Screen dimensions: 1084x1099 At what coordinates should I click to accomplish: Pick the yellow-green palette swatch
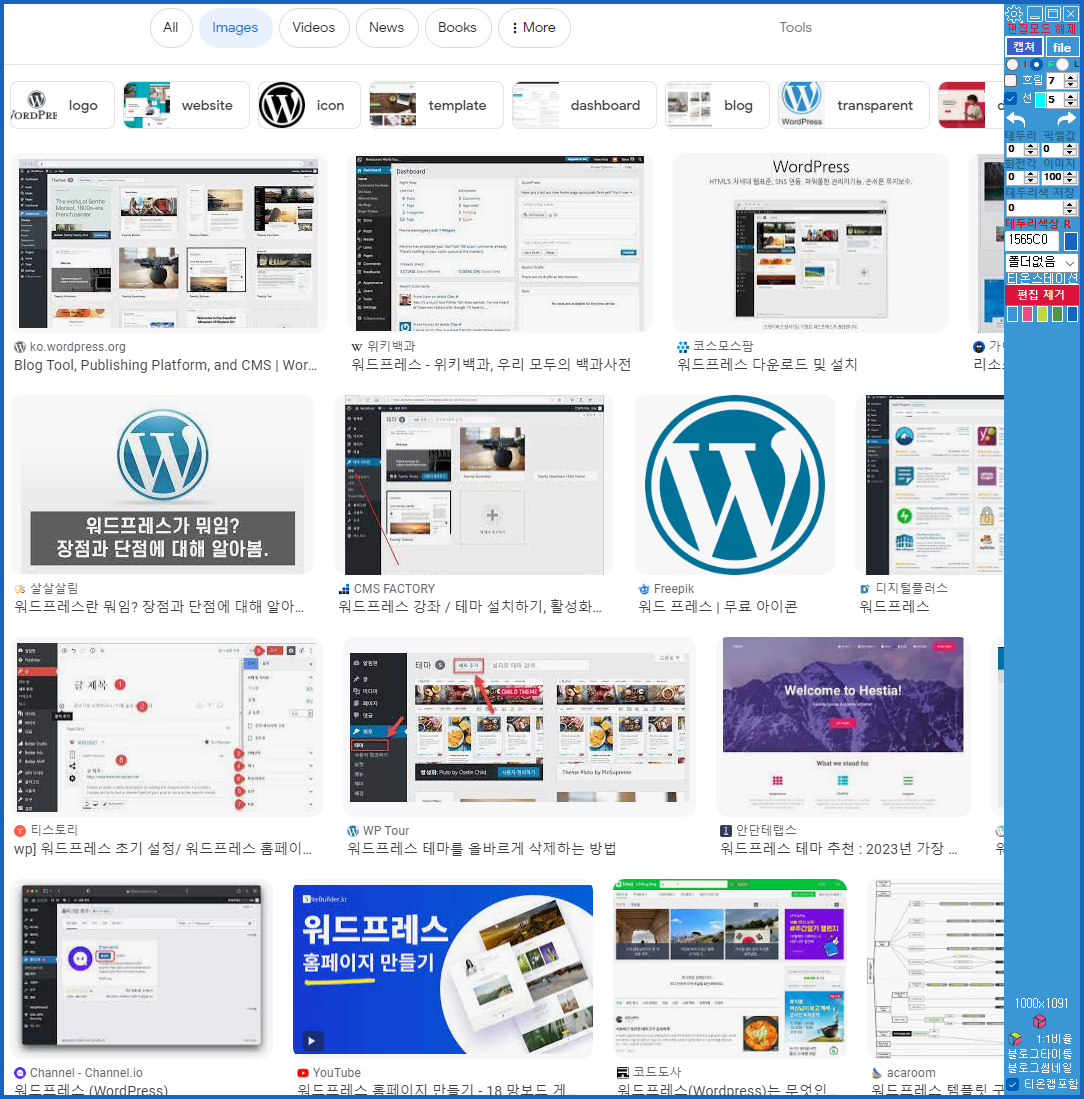(x=1043, y=314)
